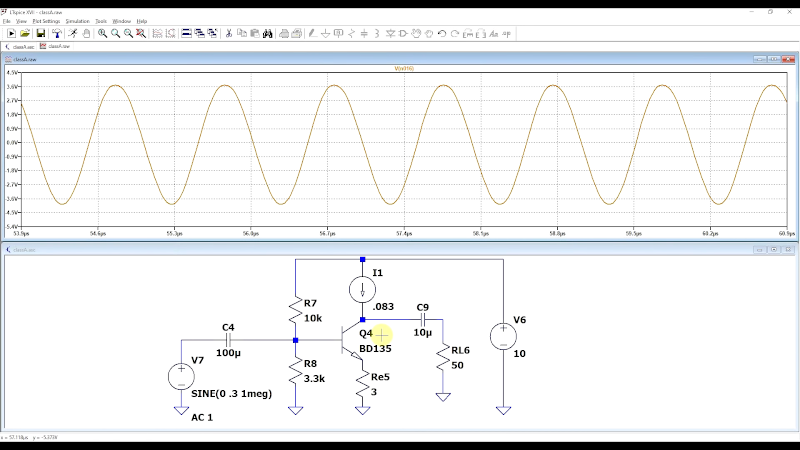Click the SINE(0 .3 1meg) source text

(229, 394)
